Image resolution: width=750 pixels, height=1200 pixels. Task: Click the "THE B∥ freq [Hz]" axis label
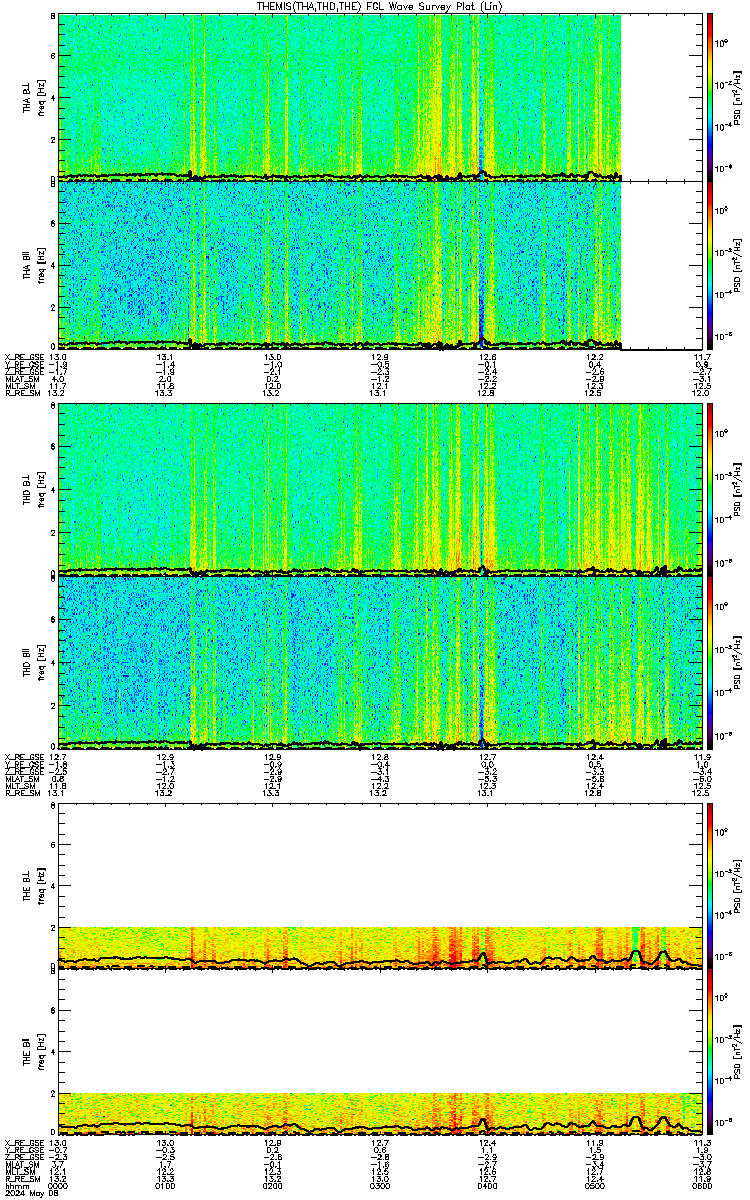click(33, 1052)
